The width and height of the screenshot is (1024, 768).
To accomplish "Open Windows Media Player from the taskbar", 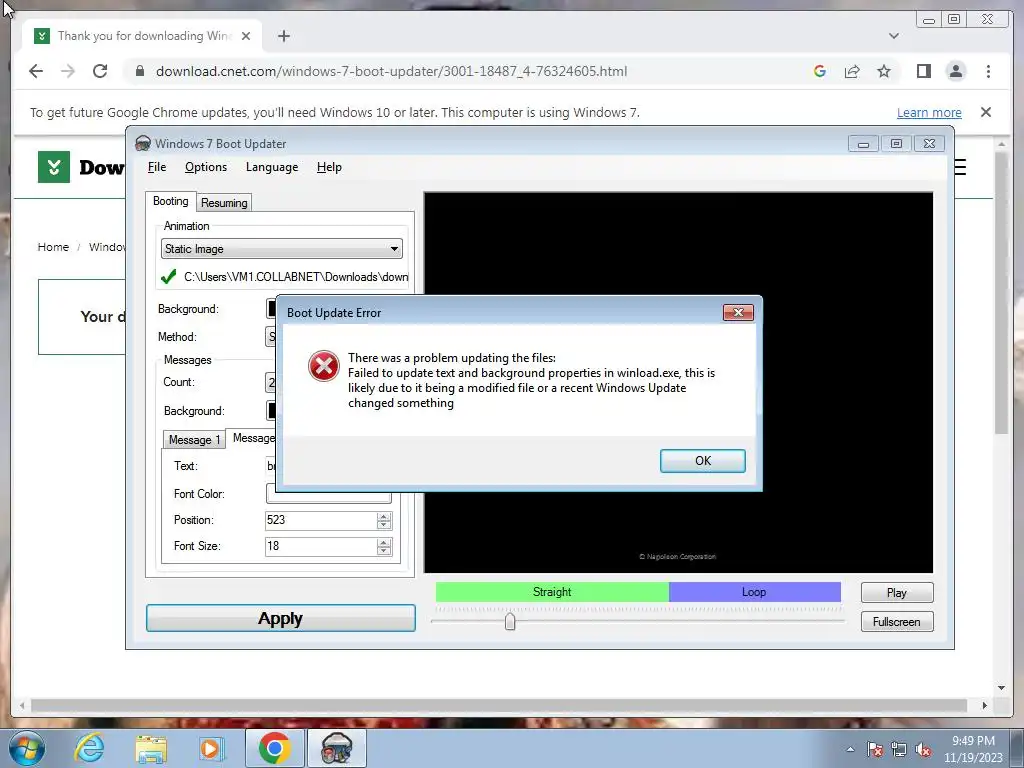I will [x=210, y=748].
